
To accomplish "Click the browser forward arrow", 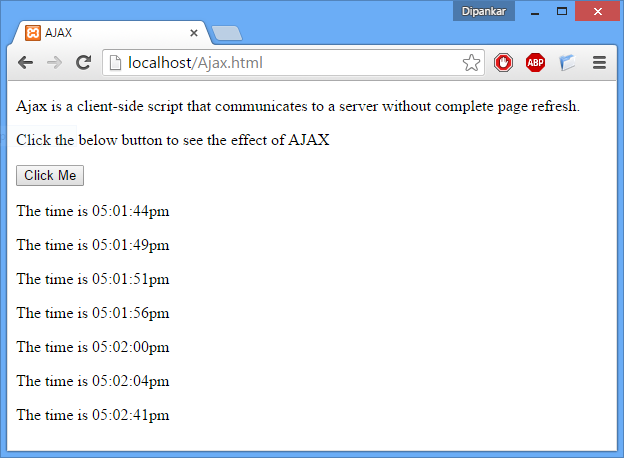I will click(x=54, y=62).
